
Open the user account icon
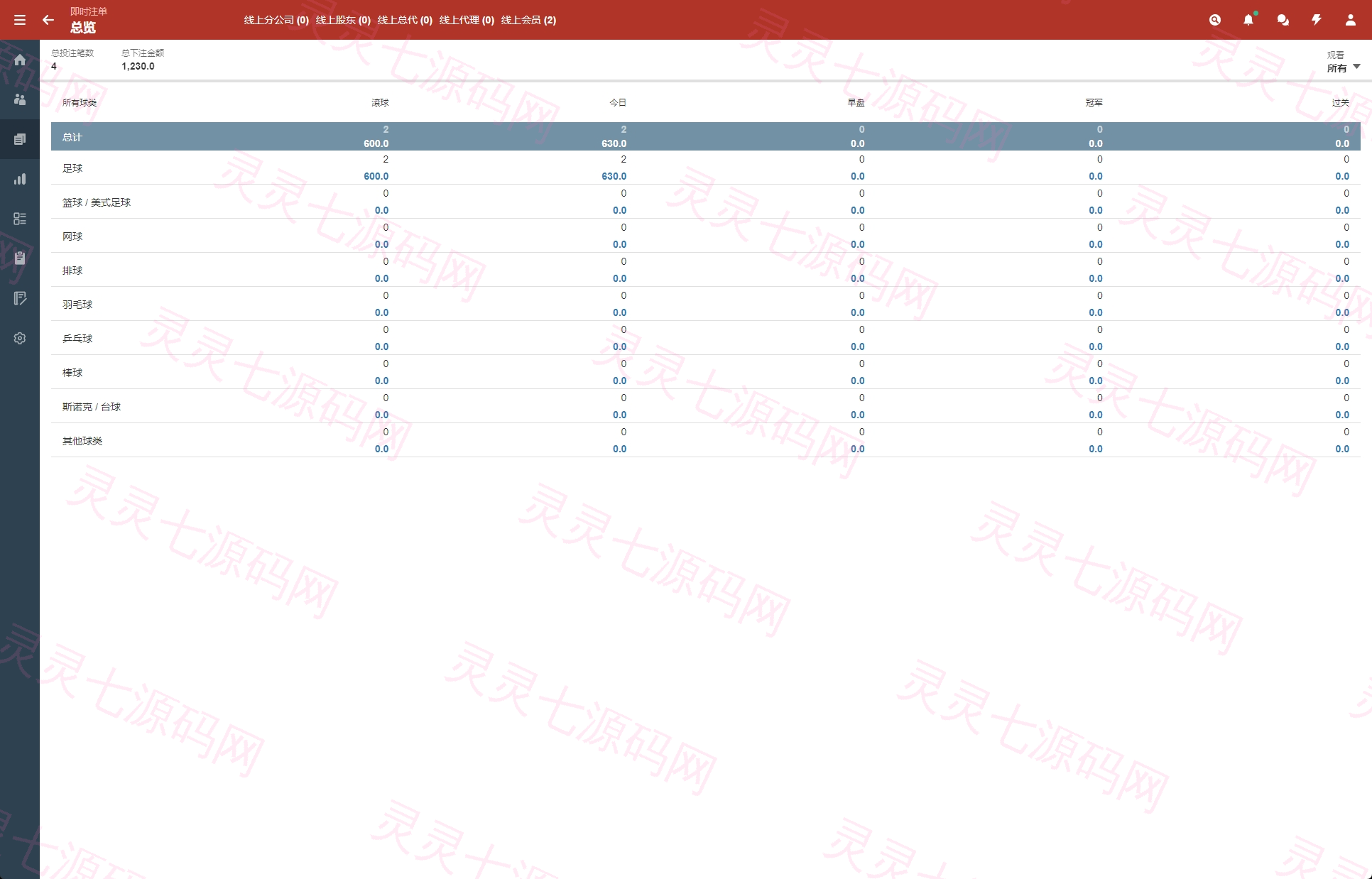[1351, 20]
